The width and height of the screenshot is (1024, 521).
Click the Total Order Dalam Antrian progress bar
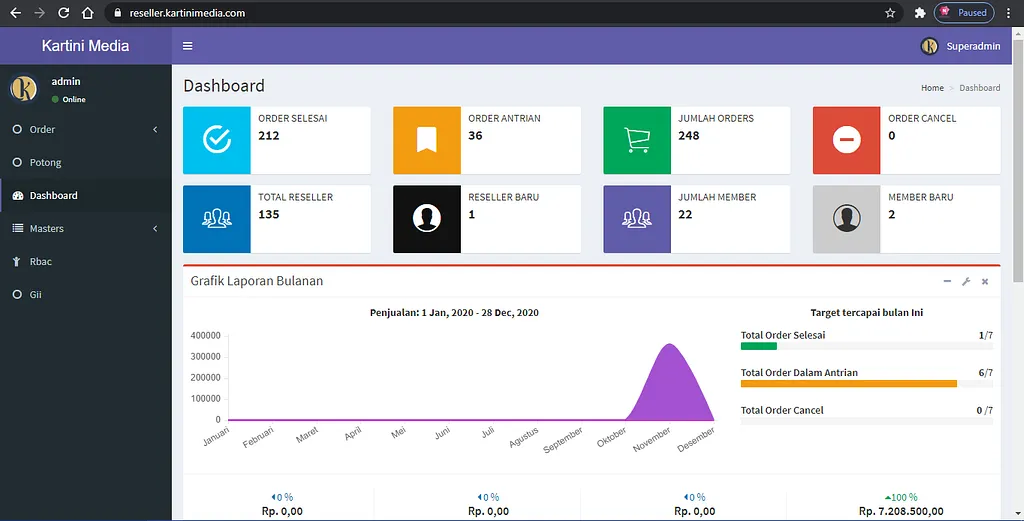pos(848,384)
